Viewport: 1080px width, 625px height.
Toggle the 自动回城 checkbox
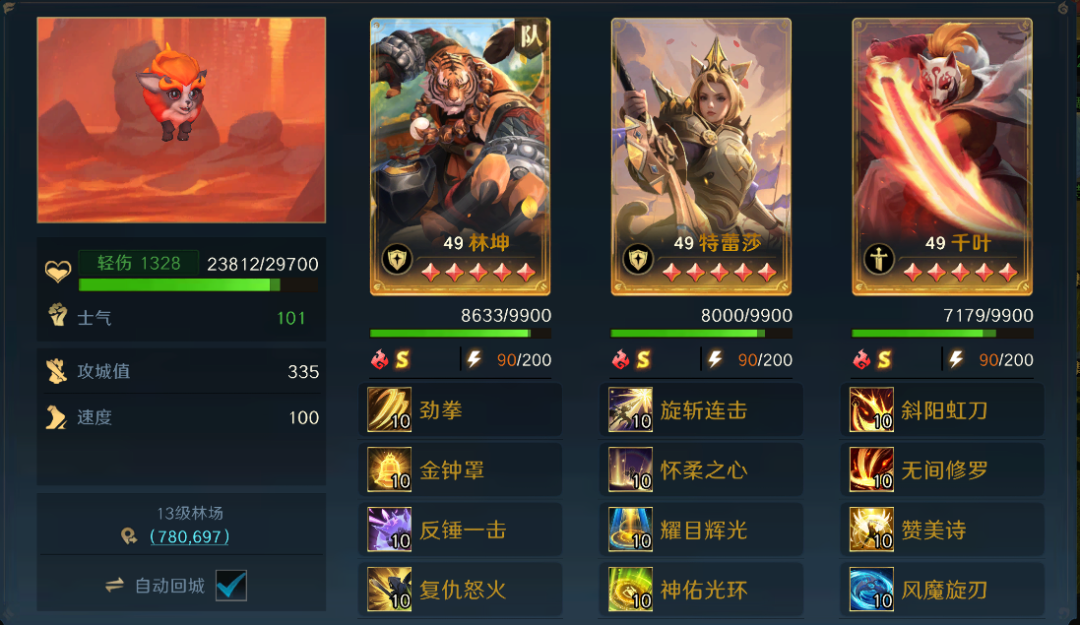(231, 586)
